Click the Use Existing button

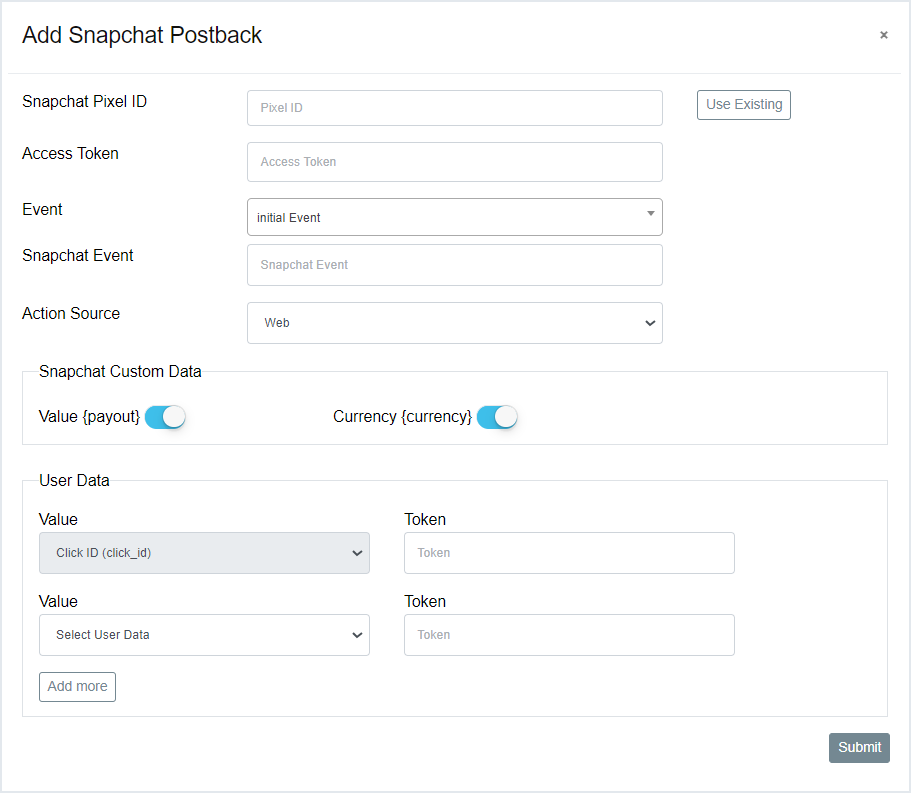point(743,105)
